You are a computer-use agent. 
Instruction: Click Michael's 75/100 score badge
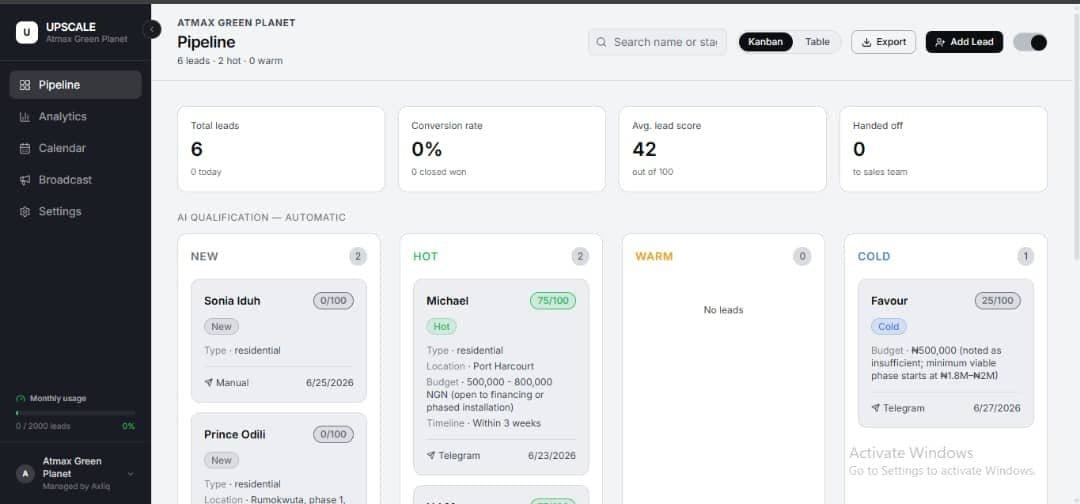coord(553,301)
